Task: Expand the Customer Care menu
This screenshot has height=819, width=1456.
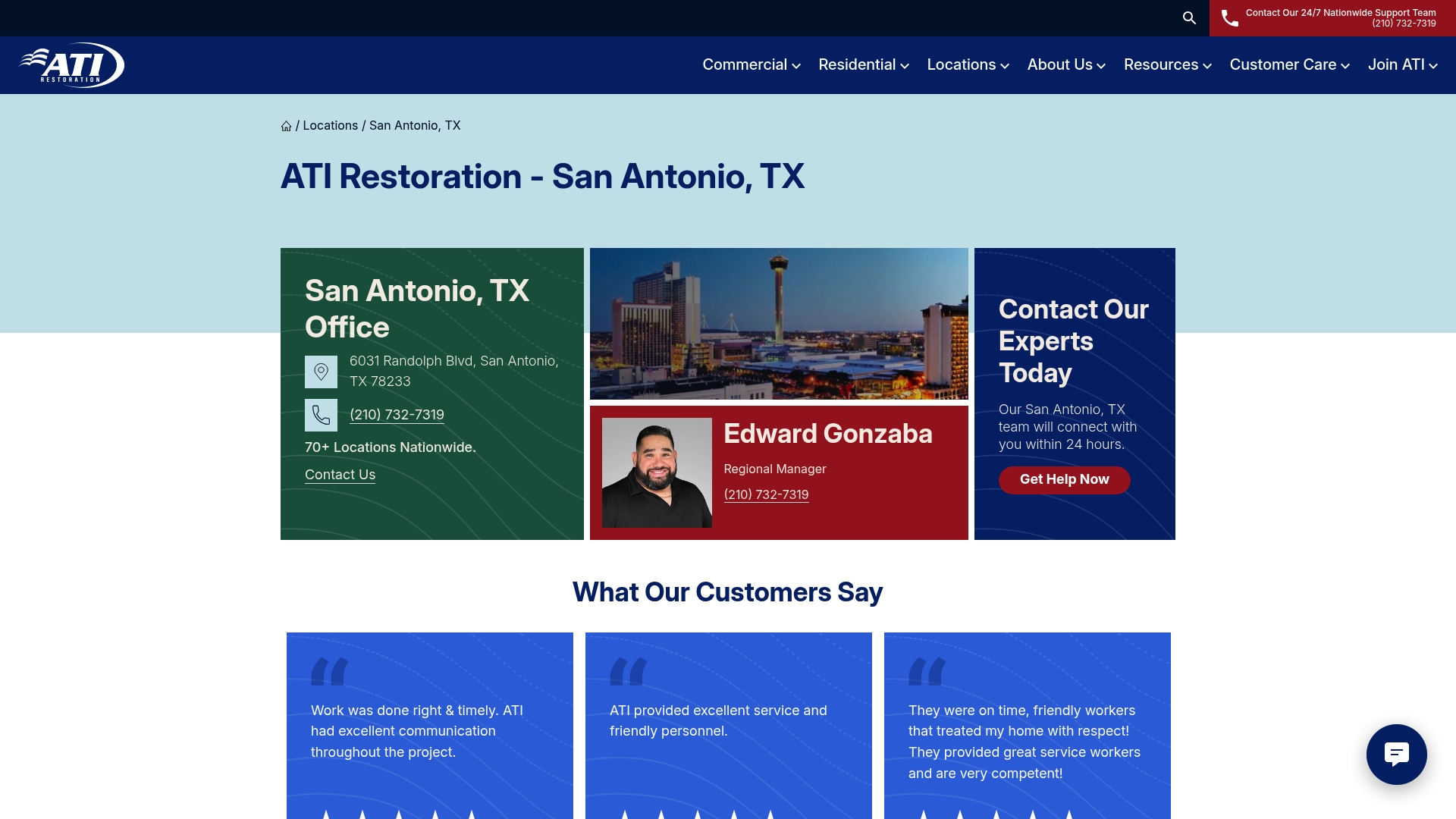Action: point(1290,65)
